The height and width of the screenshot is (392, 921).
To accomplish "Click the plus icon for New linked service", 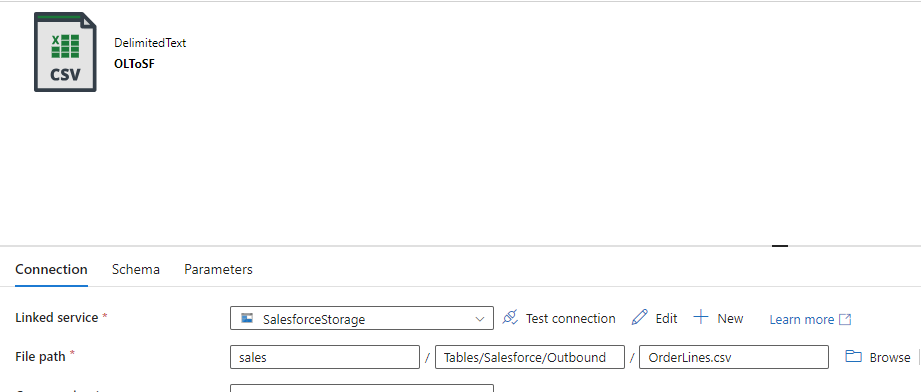I will click(x=701, y=317).
